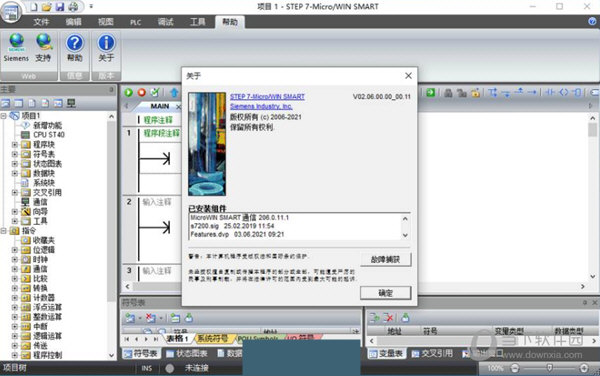This screenshot has height=376, width=600.
Task: Click the zoom slider handle in status bar
Action: tap(549, 368)
